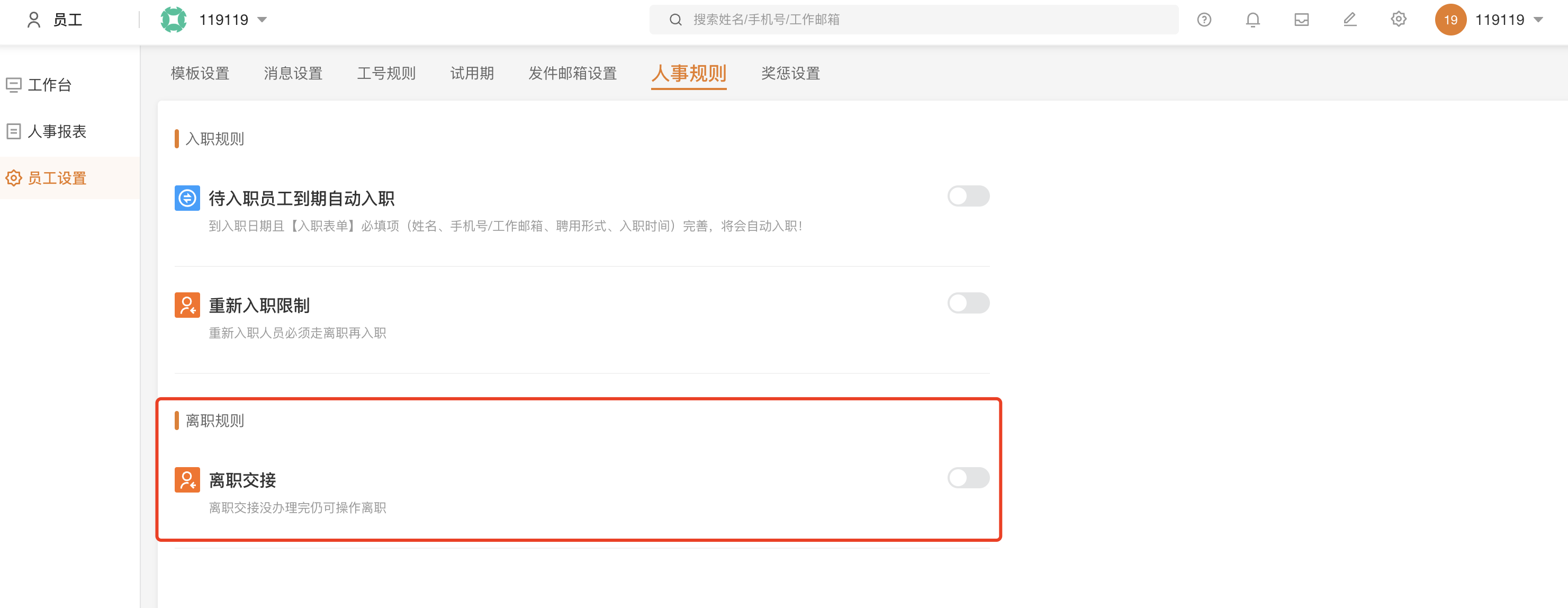Turn on the 离职交接 switch
Viewport: 1568px width, 608px height.
click(x=968, y=478)
